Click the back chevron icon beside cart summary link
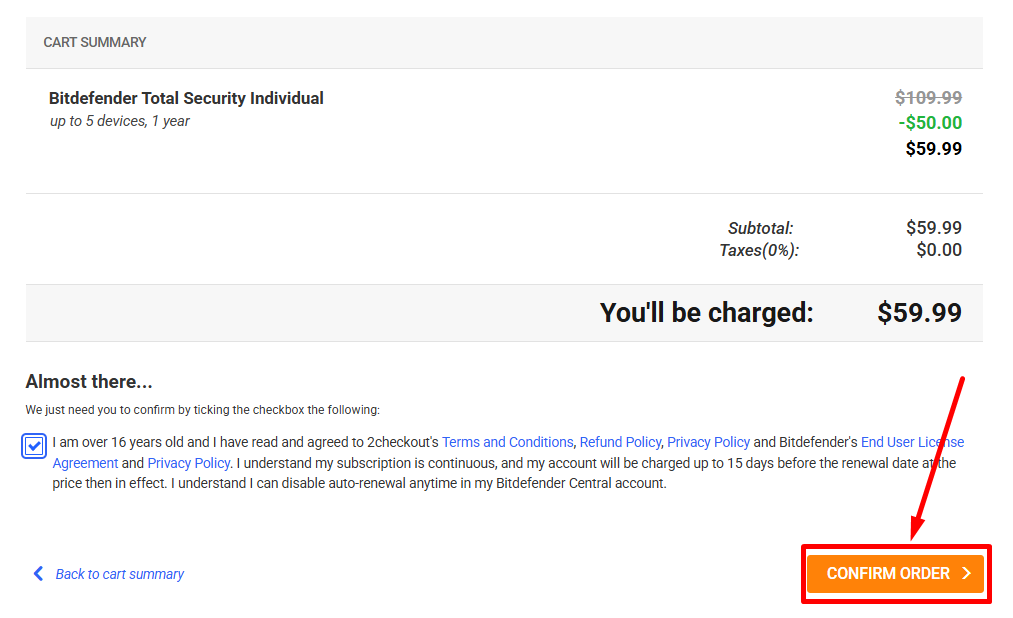The image size is (1013, 618). click(38, 573)
